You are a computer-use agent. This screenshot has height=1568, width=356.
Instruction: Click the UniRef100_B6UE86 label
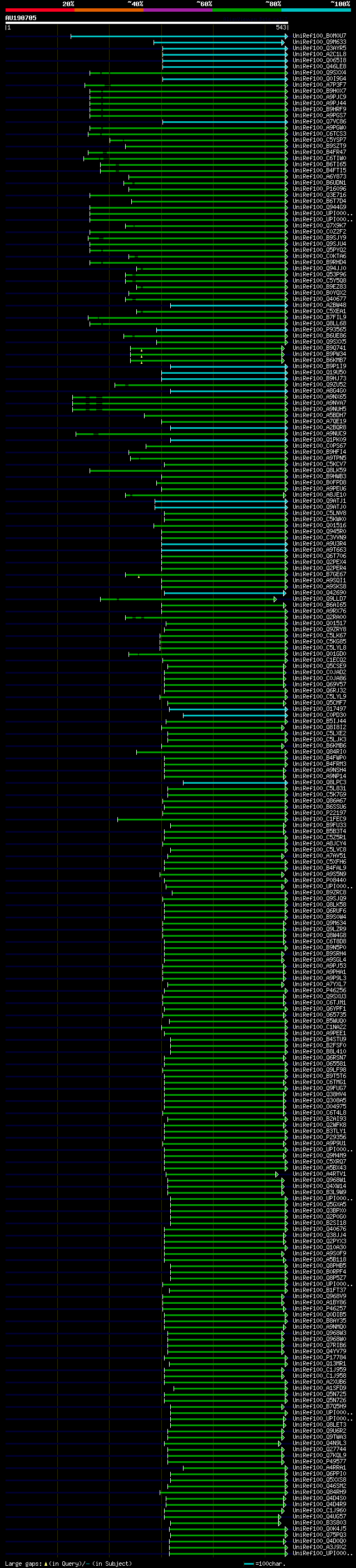[319, 336]
